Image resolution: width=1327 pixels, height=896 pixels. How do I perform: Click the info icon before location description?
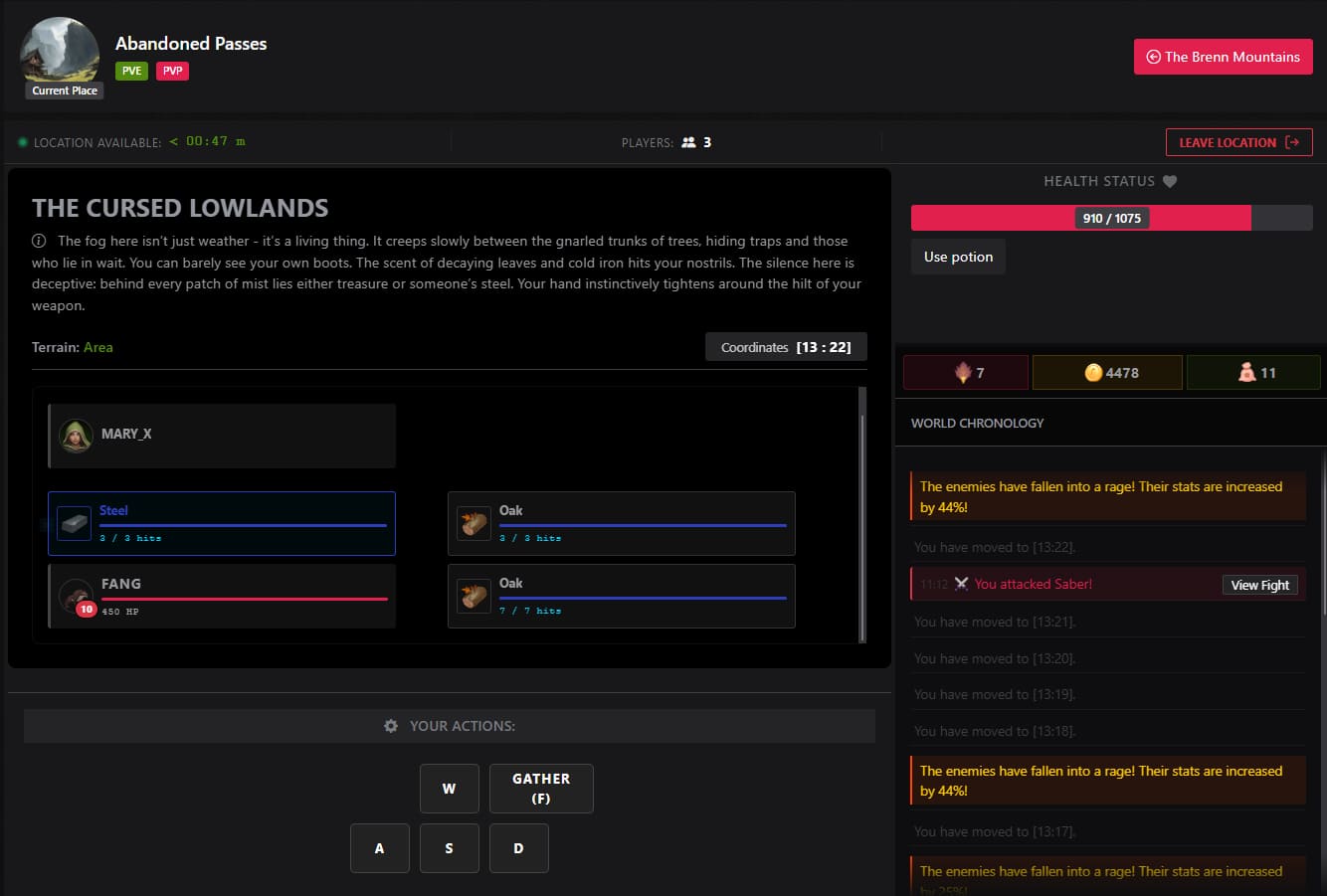coord(39,241)
